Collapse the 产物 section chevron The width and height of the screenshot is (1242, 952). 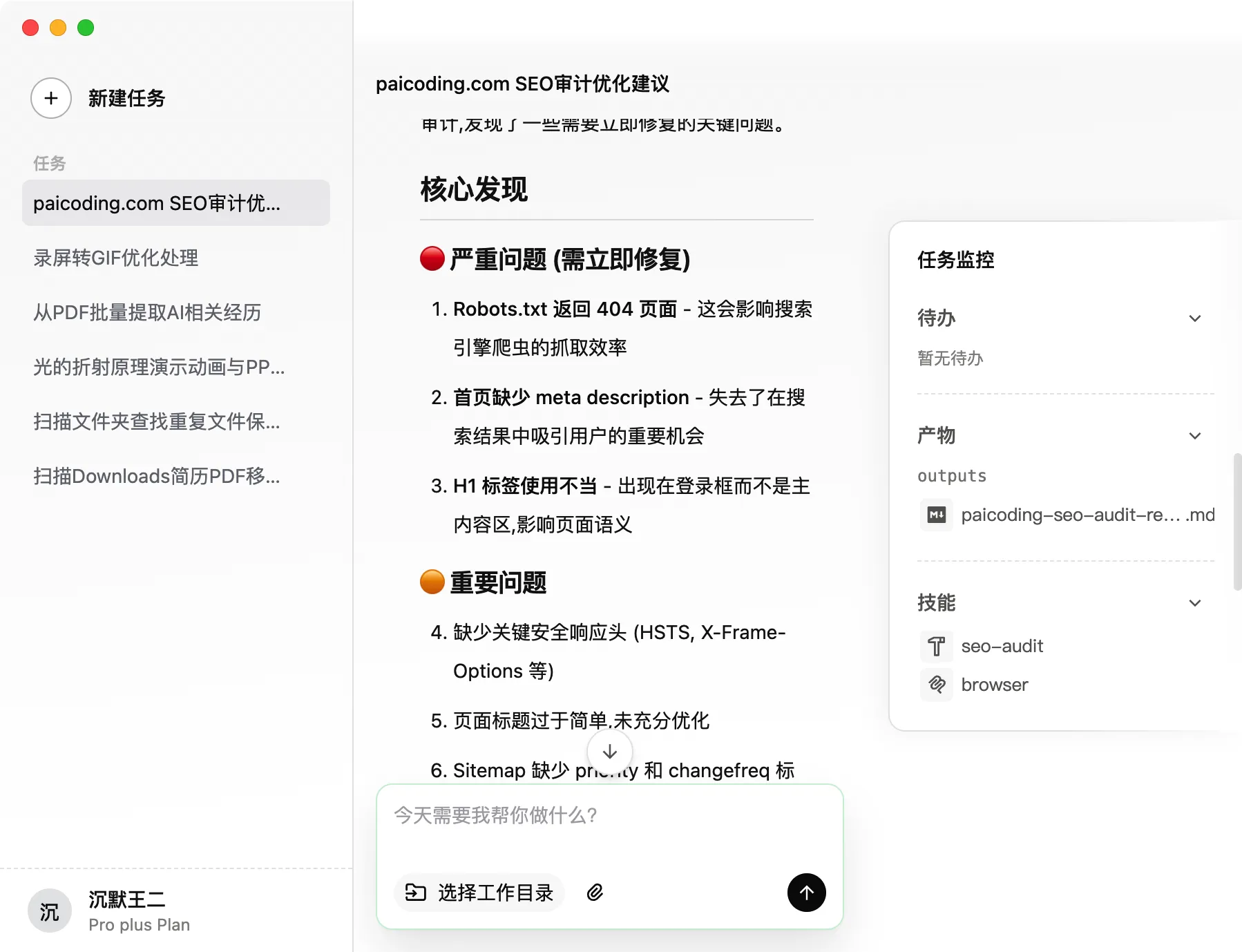click(x=1195, y=436)
